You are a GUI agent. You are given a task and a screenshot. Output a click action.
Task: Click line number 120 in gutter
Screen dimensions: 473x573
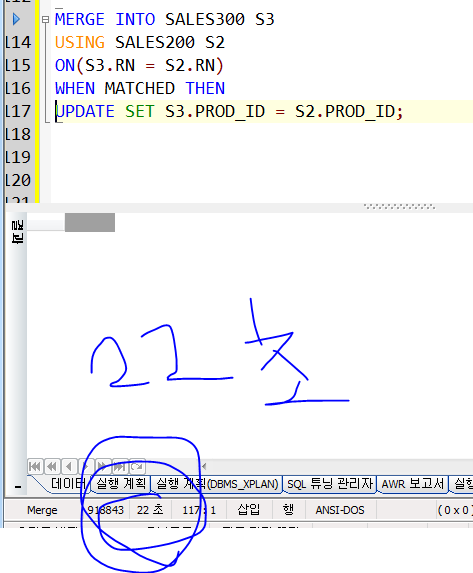18,181
